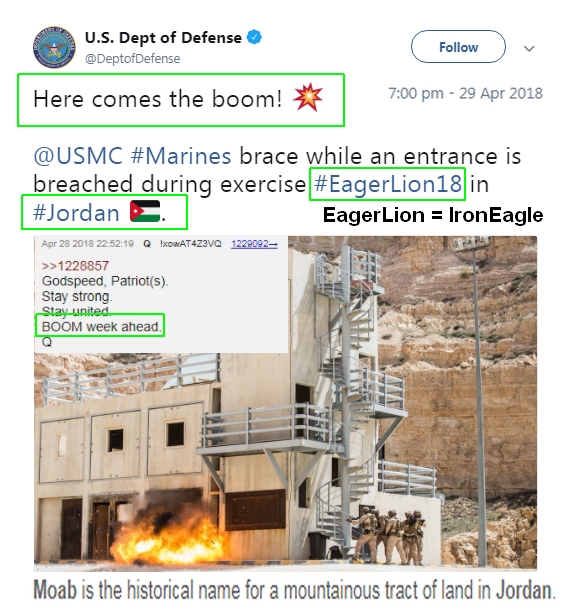
Task: Click the >>1228857 reply reference
Action: tap(75, 266)
